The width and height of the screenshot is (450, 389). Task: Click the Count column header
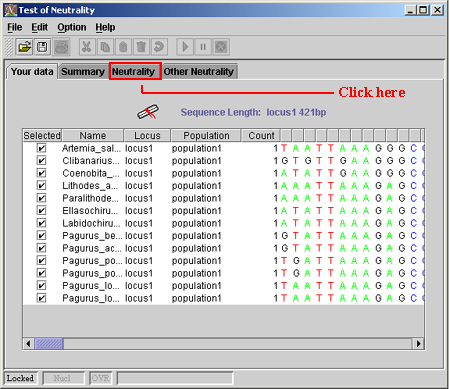pos(261,136)
